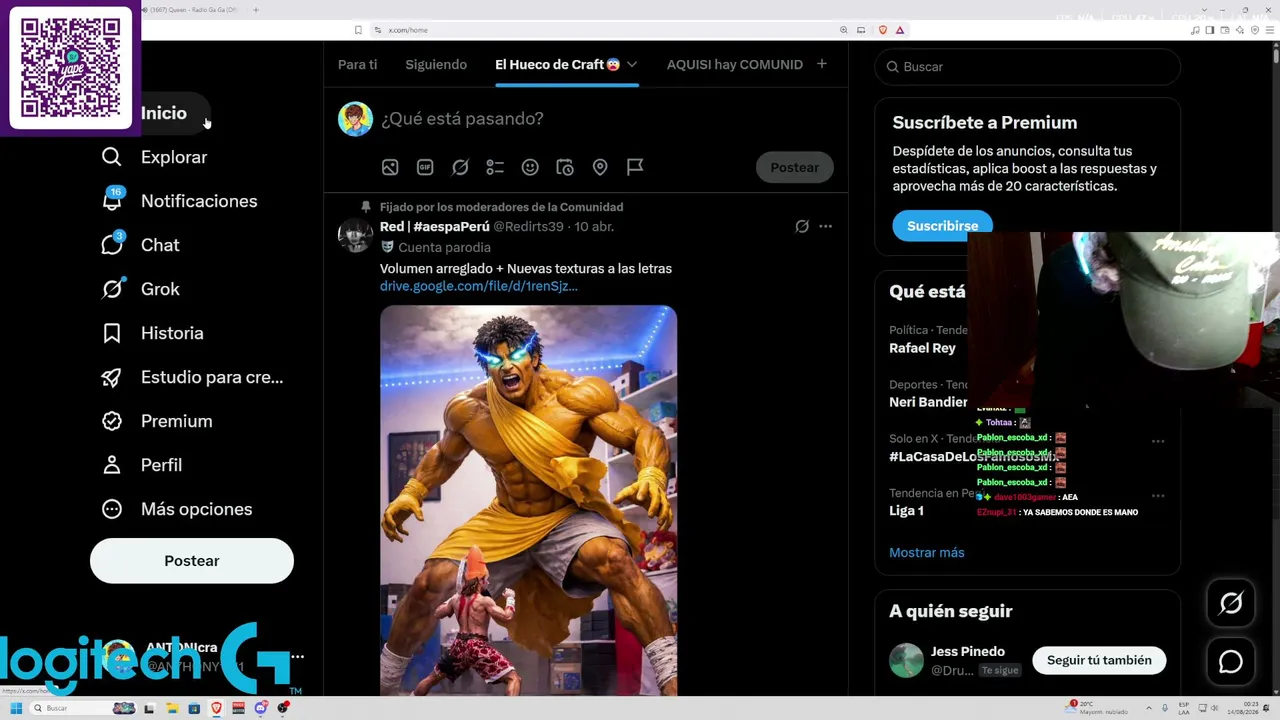Open Jess Pinedo's profile avatar
Image resolution: width=1280 pixels, height=720 pixels.
907,660
